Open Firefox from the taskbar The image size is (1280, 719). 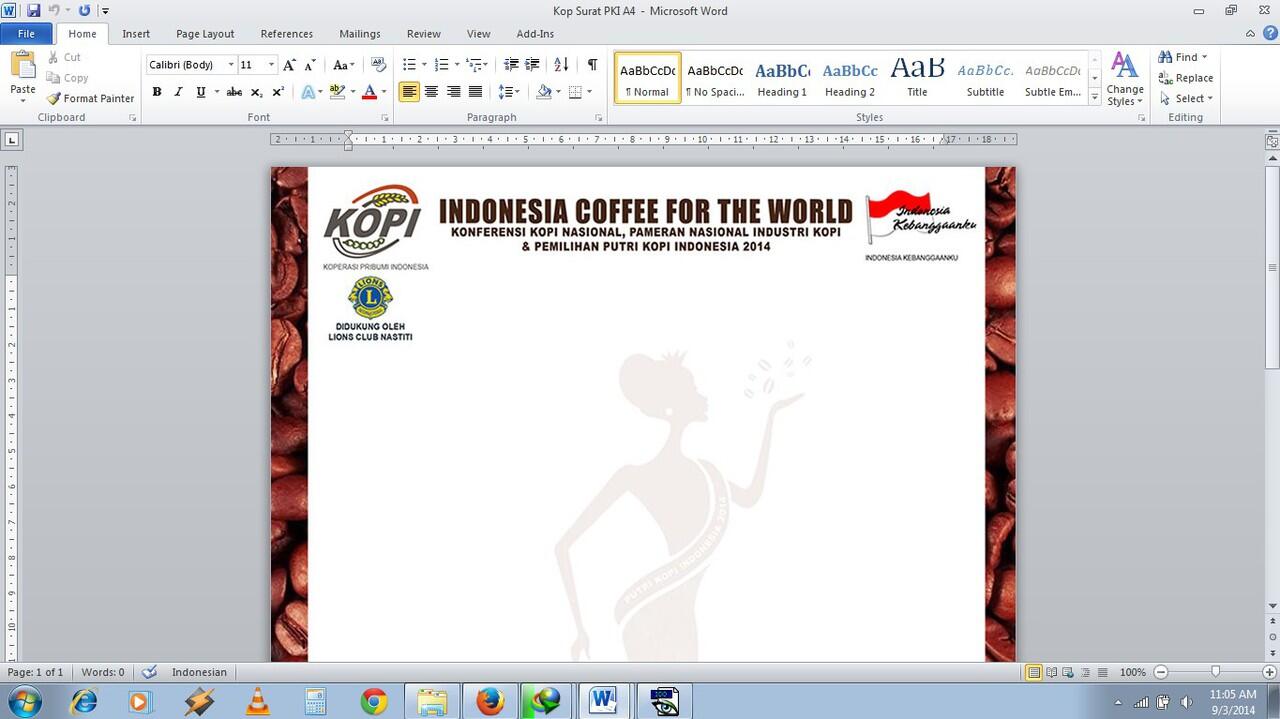tap(489, 701)
